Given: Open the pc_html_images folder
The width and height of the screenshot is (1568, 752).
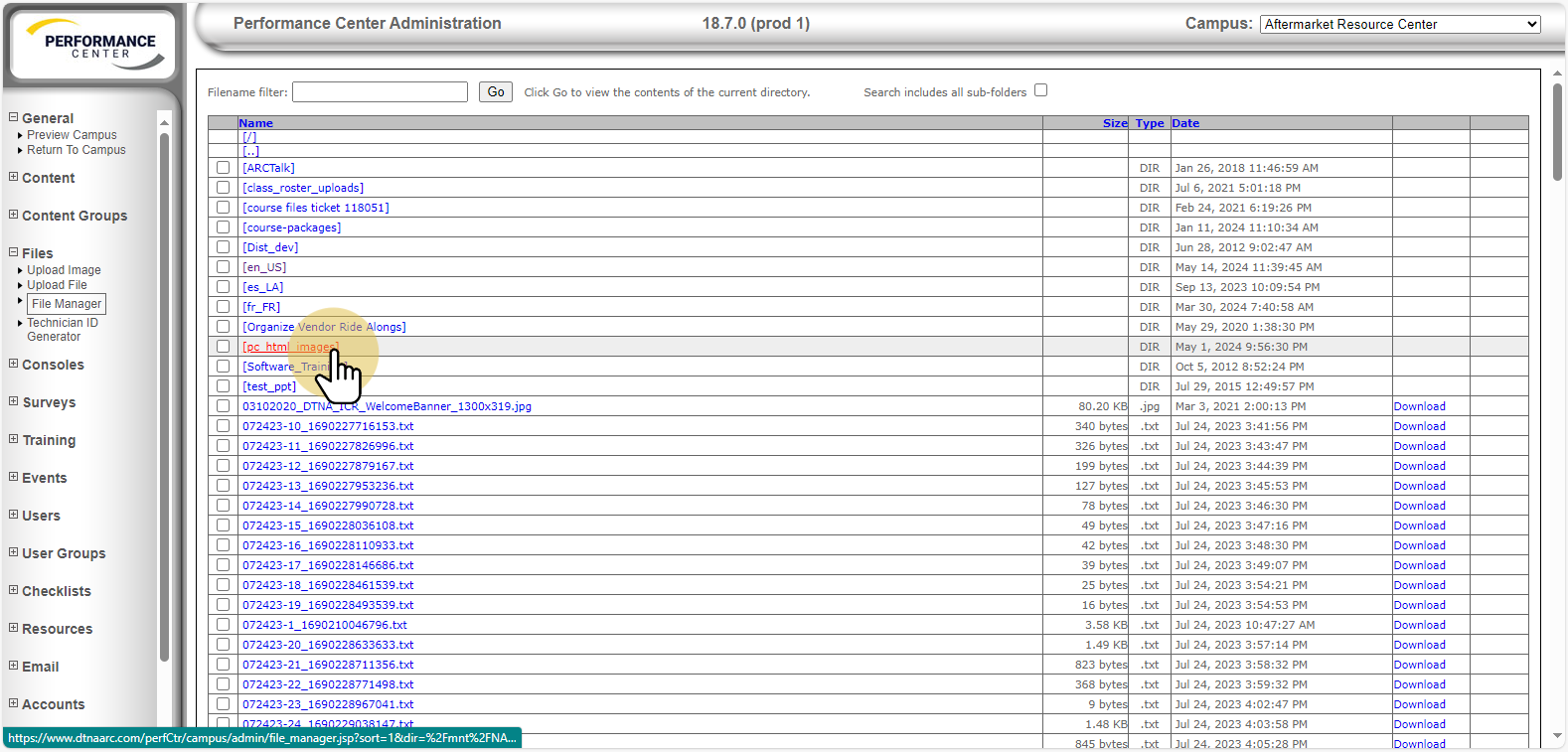Looking at the screenshot, I should tap(290, 347).
